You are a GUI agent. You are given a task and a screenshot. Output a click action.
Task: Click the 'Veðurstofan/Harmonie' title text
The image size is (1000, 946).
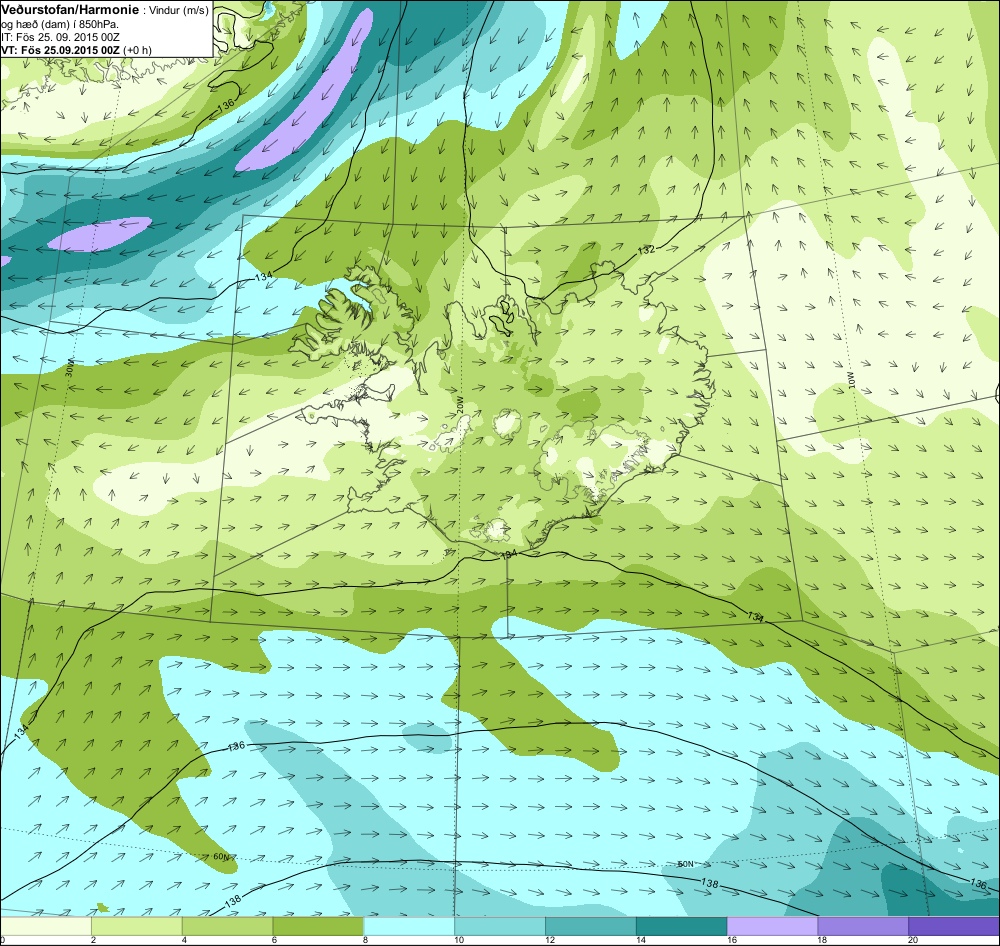(68, 10)
